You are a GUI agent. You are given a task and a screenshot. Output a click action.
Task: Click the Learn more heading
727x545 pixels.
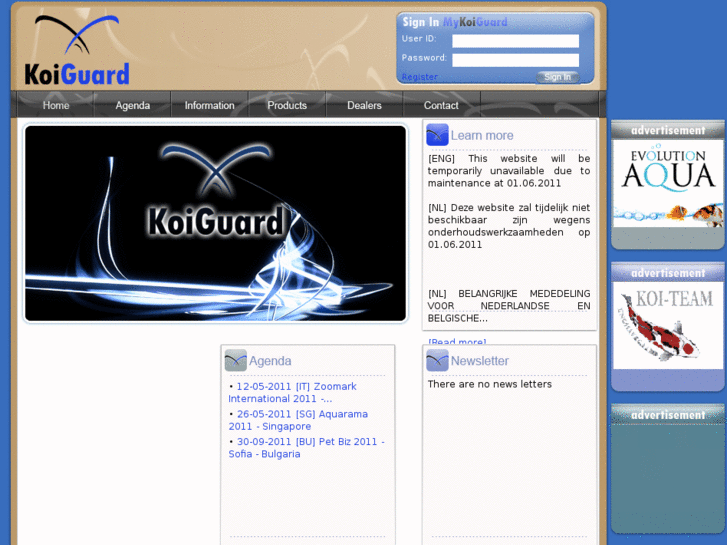(482, 135)
